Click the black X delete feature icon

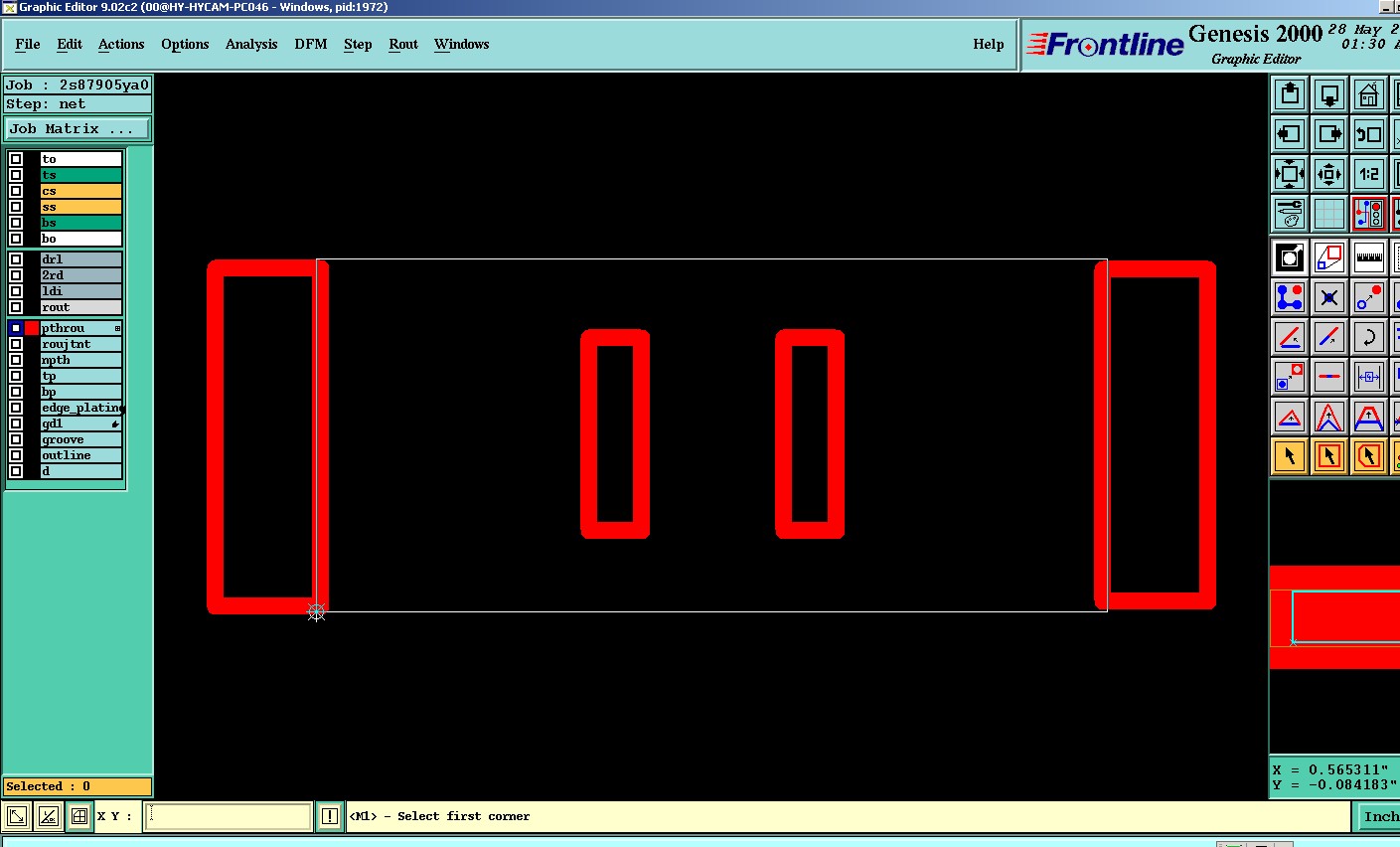click(1329, 297)
